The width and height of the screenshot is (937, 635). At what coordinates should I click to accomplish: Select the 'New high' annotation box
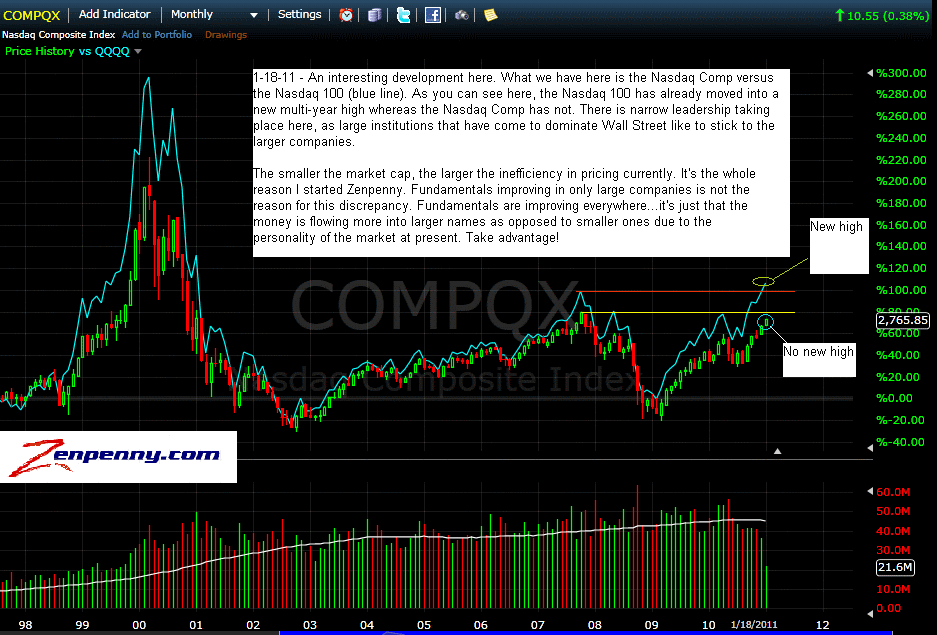[x=839, y=246]
